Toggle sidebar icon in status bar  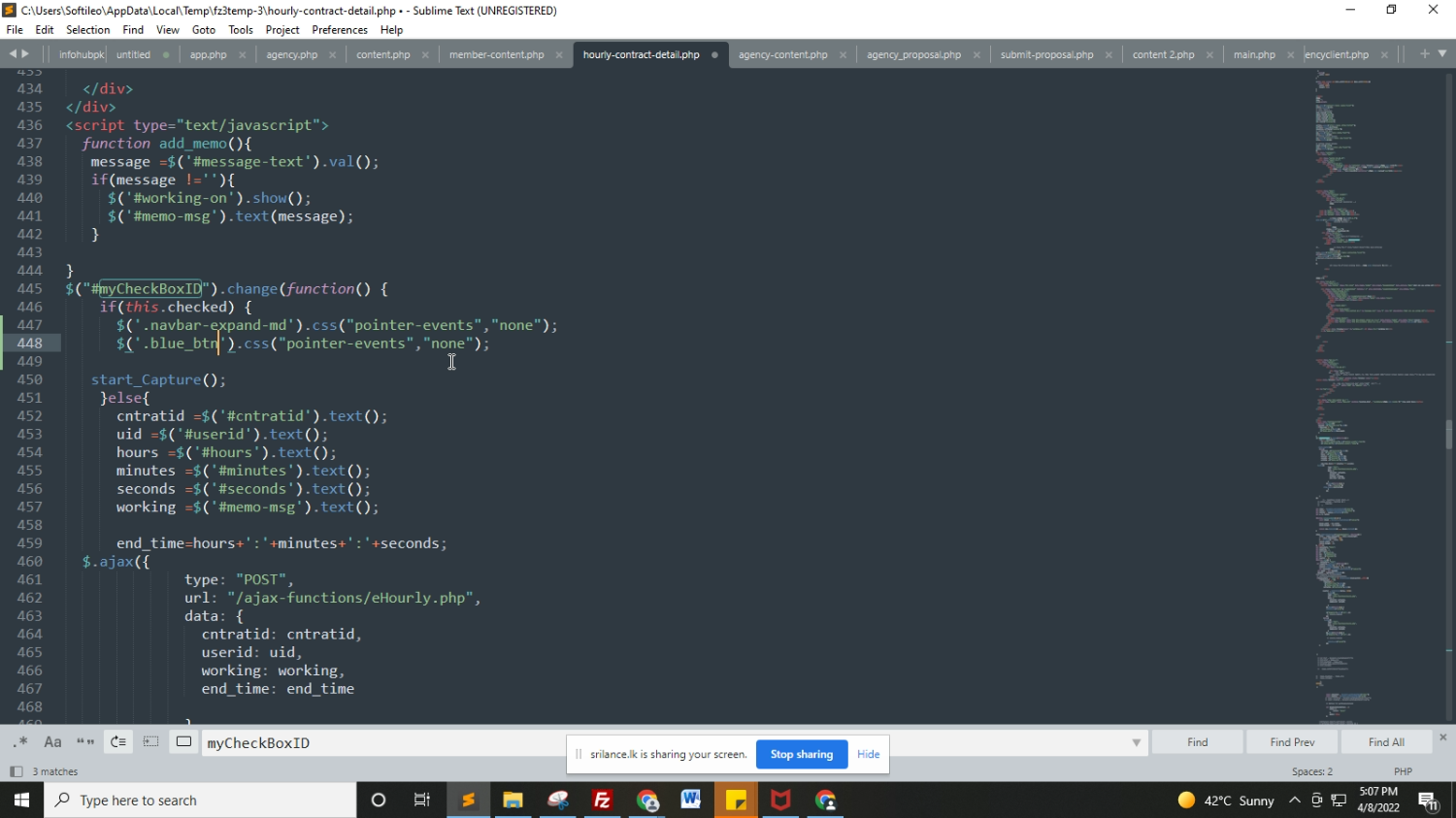16,771
